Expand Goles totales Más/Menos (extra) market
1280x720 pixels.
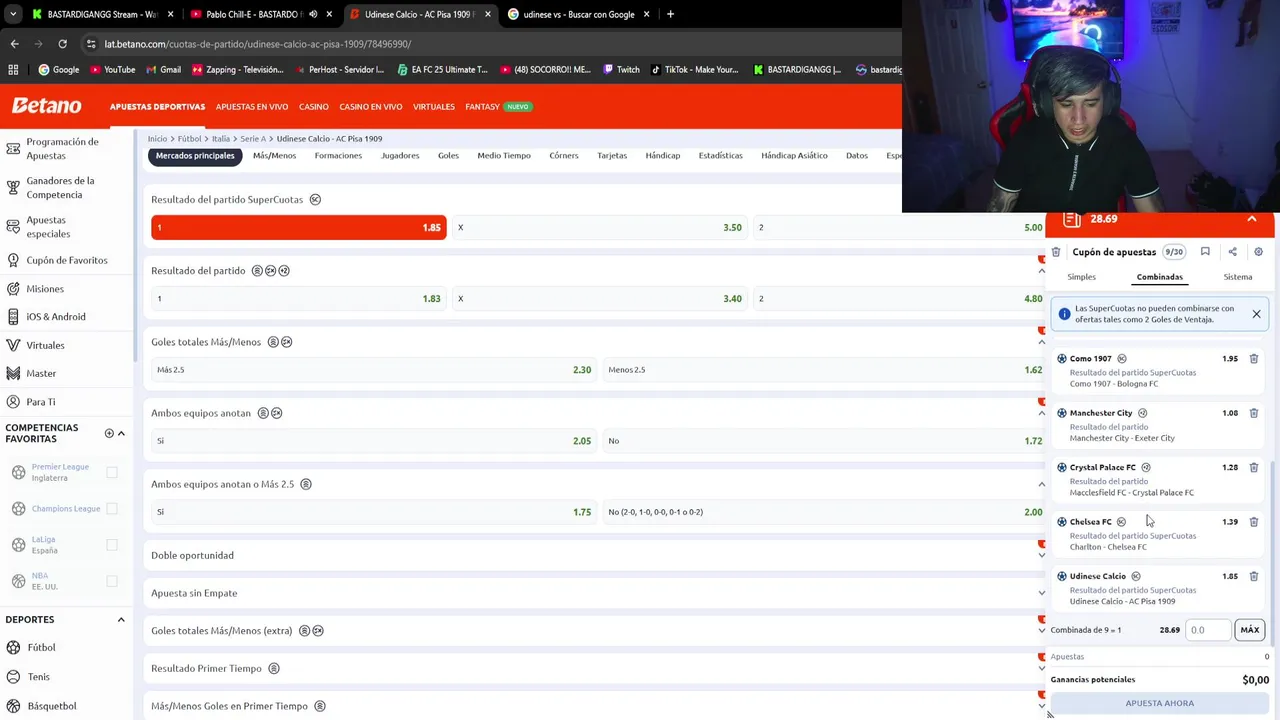[x=596, y=631]
